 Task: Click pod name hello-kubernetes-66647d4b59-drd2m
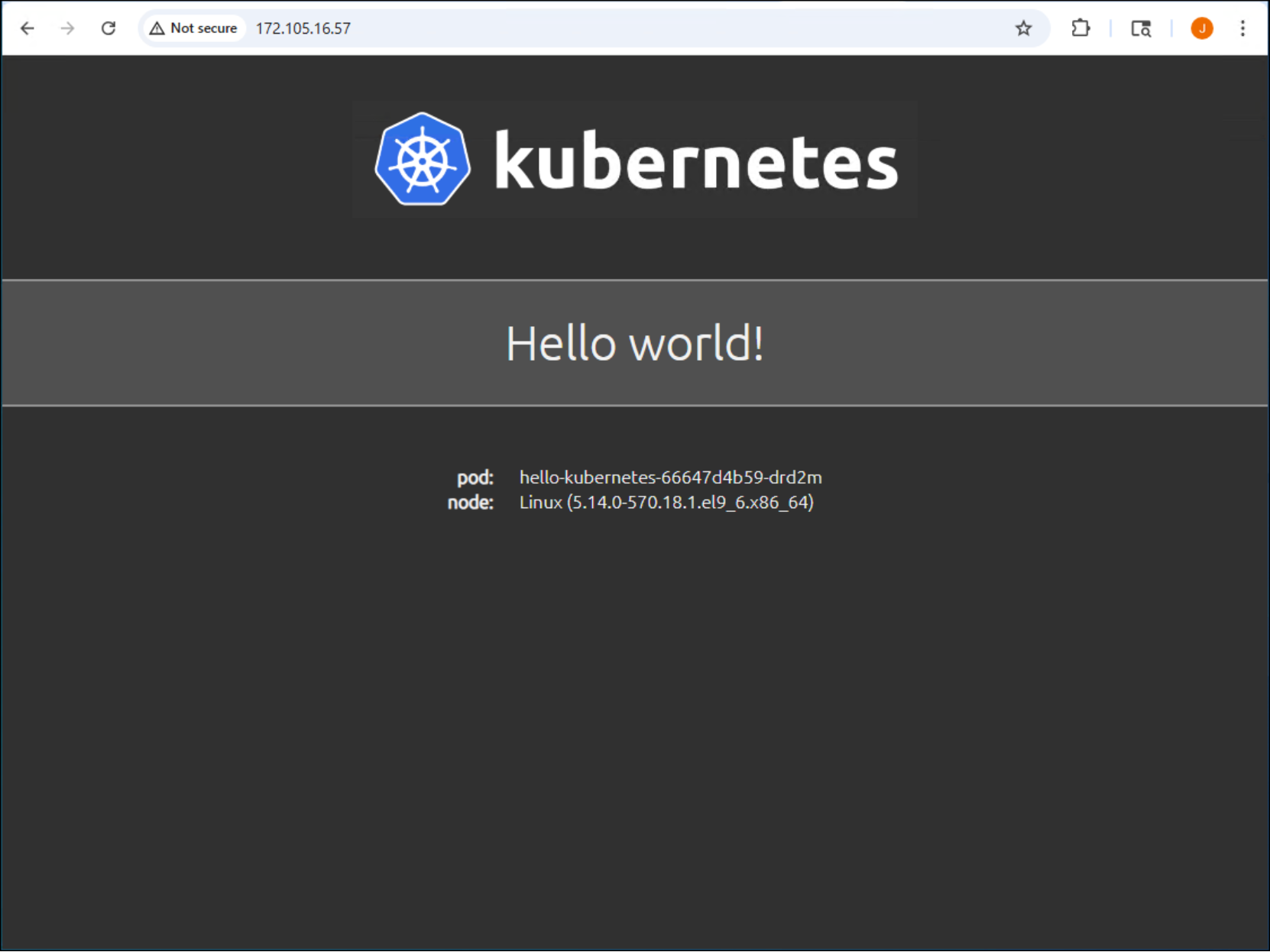(x=671, y=478)
